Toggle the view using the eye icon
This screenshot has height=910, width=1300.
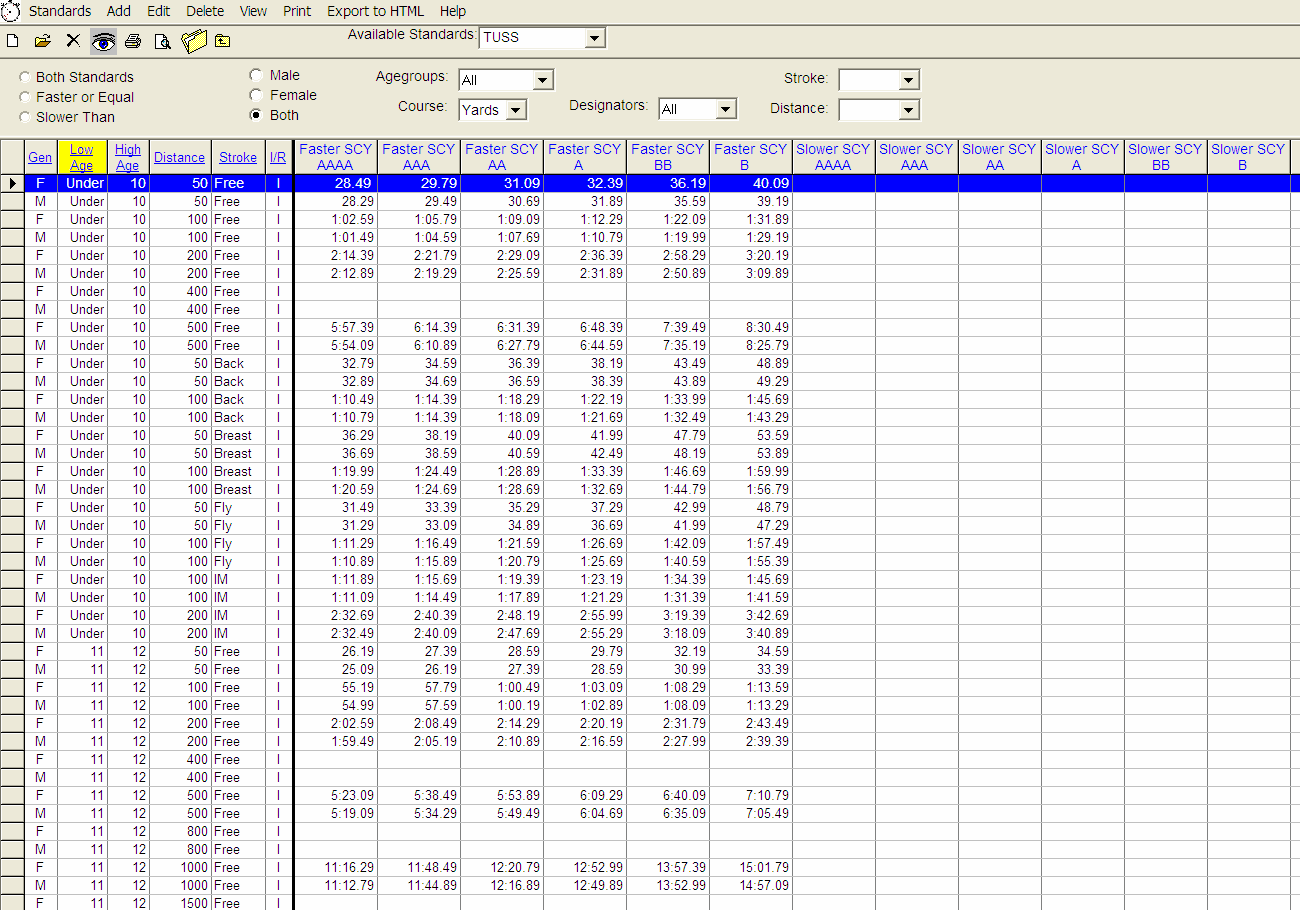click(x=103, y=40)
